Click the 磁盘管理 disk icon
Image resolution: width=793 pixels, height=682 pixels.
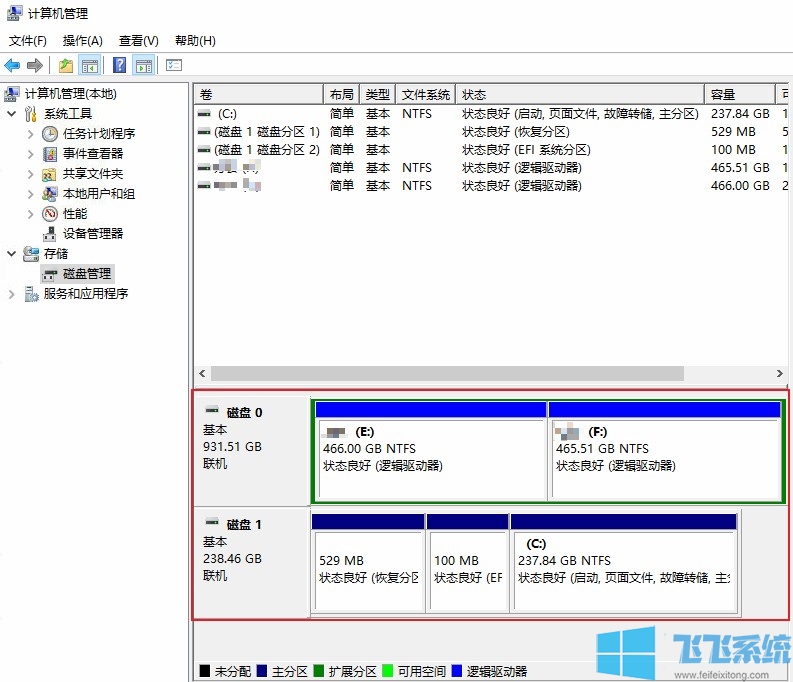pyautogui.click(x=50, y=275)
